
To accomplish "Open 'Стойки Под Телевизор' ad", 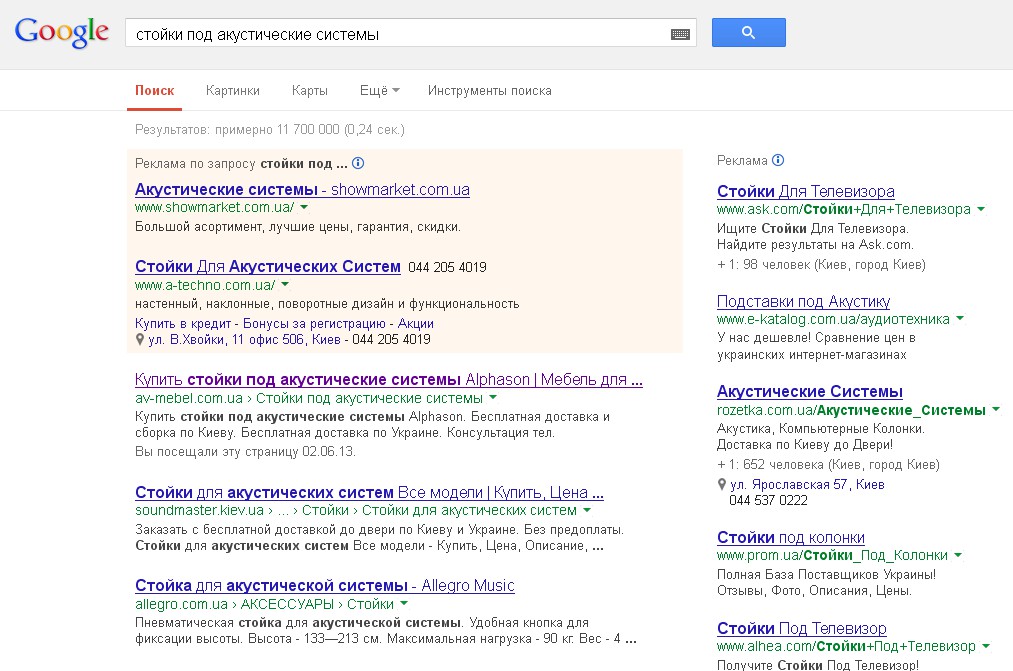I will 802,628.
